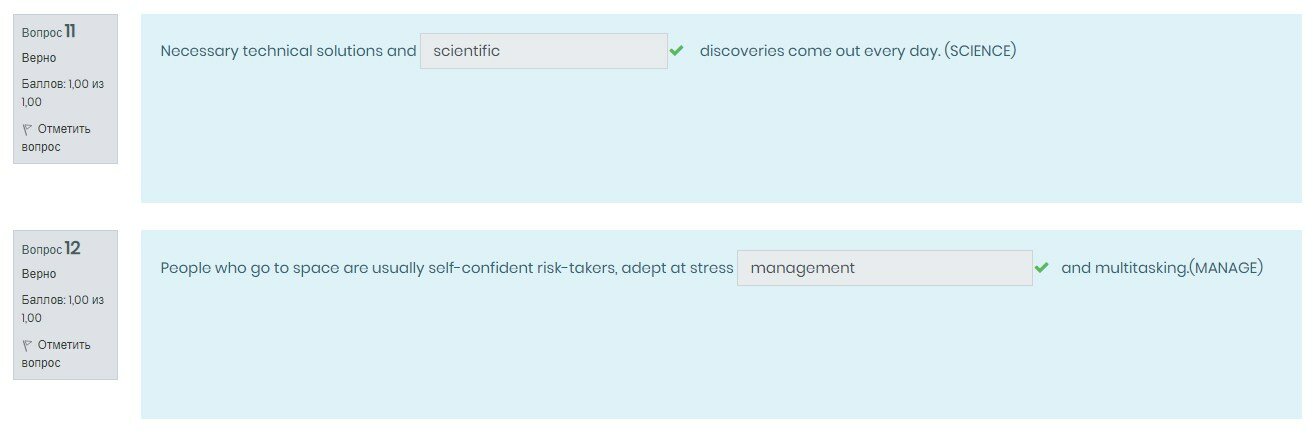Select the "Отметить вопрос" text for question 11

56,138
